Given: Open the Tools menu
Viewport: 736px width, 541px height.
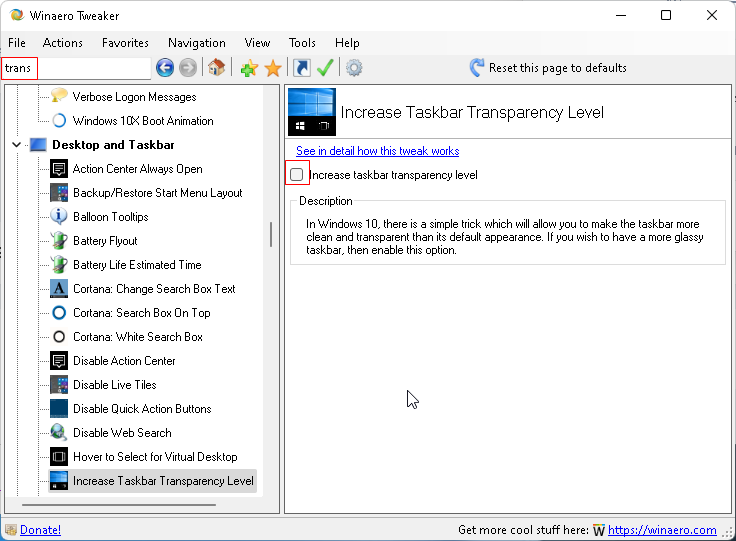Looking at the screenshot, I should (x=302, y=43).
